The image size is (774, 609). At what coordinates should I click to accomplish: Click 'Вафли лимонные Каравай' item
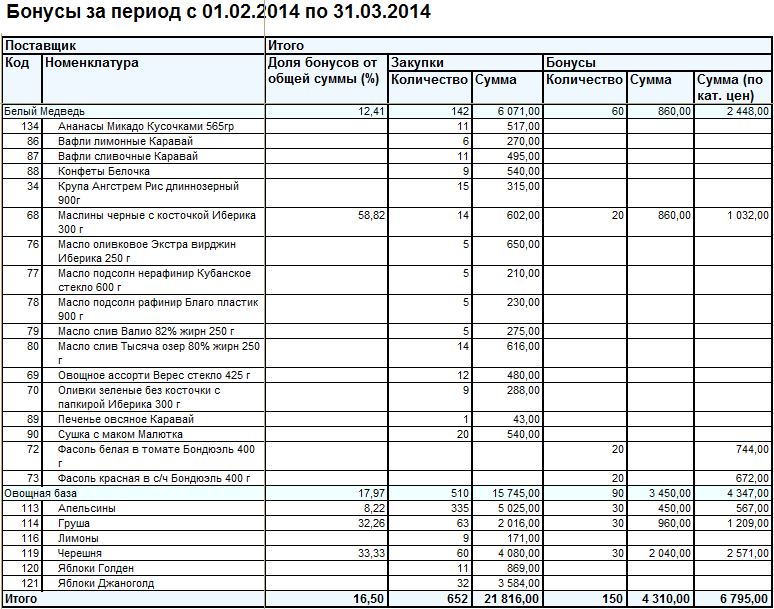[125, 141]
